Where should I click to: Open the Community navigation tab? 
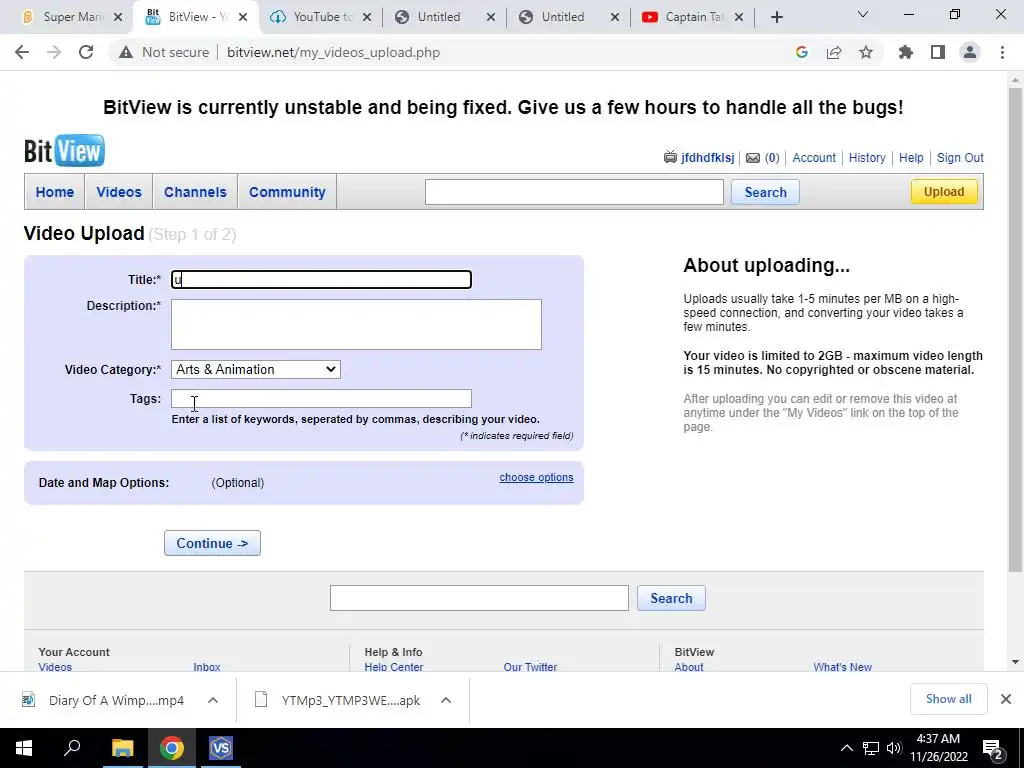pyautogui.click(x=287, y=192)
